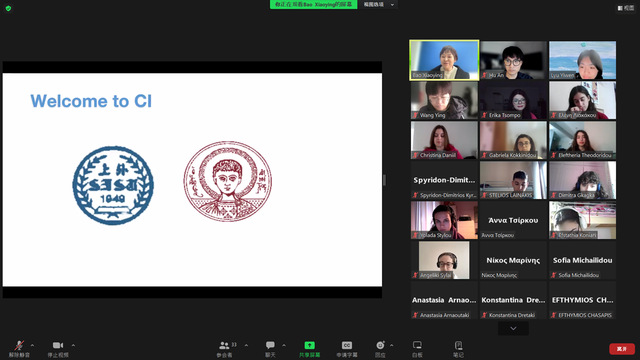
Task: Click divider handle between slide and gallery
Action: click(384, 180)
